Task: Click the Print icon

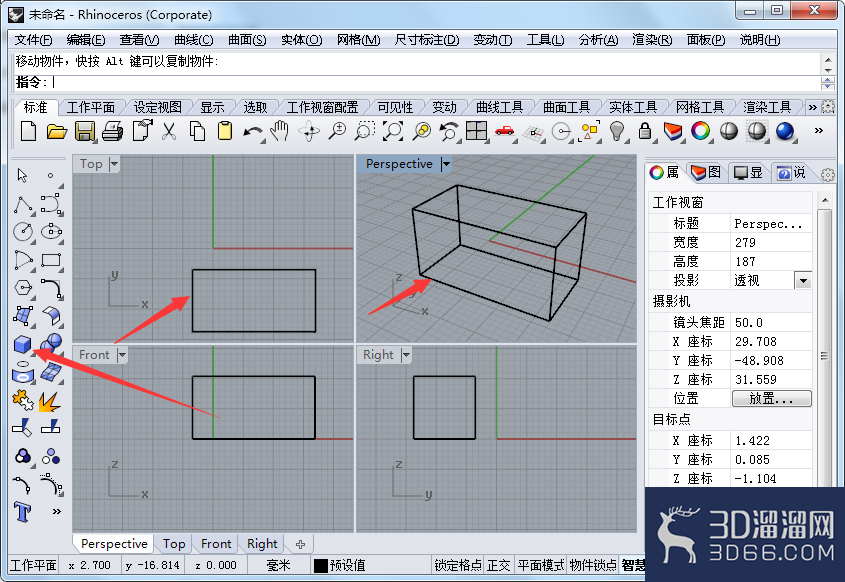Action: [x=113, y=131]
